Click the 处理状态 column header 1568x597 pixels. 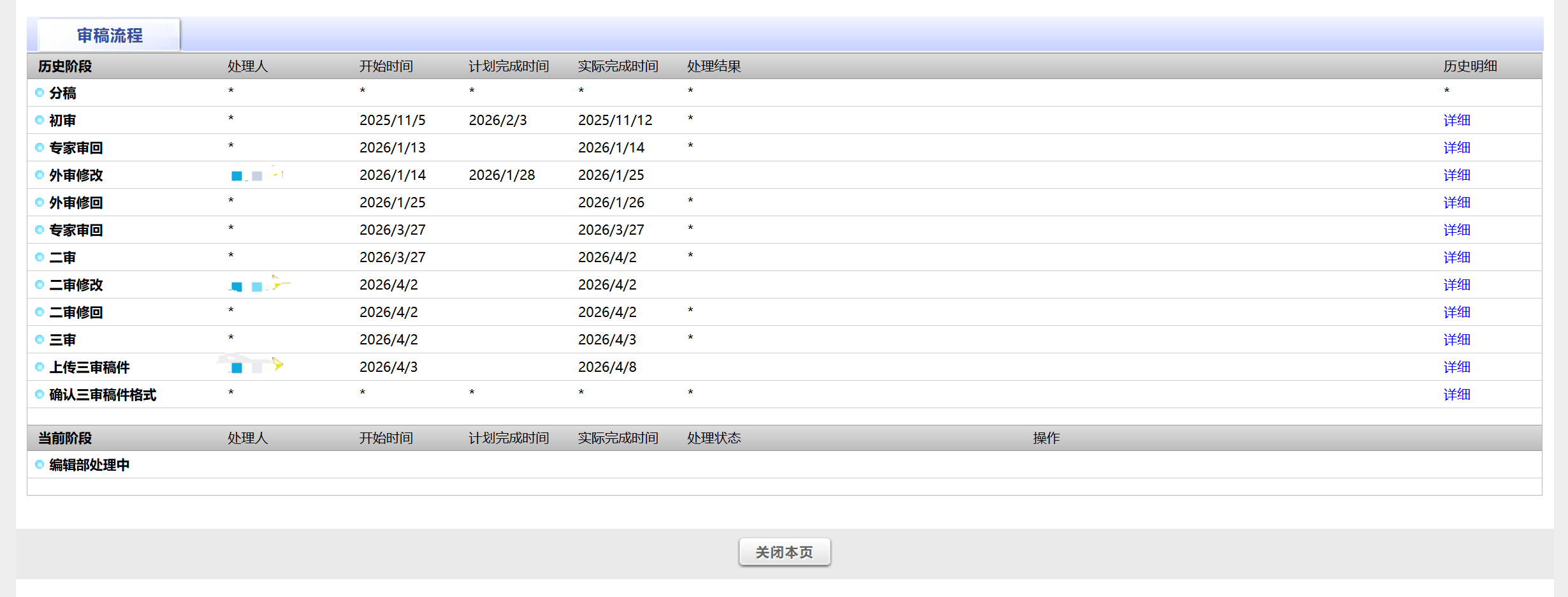714,438
